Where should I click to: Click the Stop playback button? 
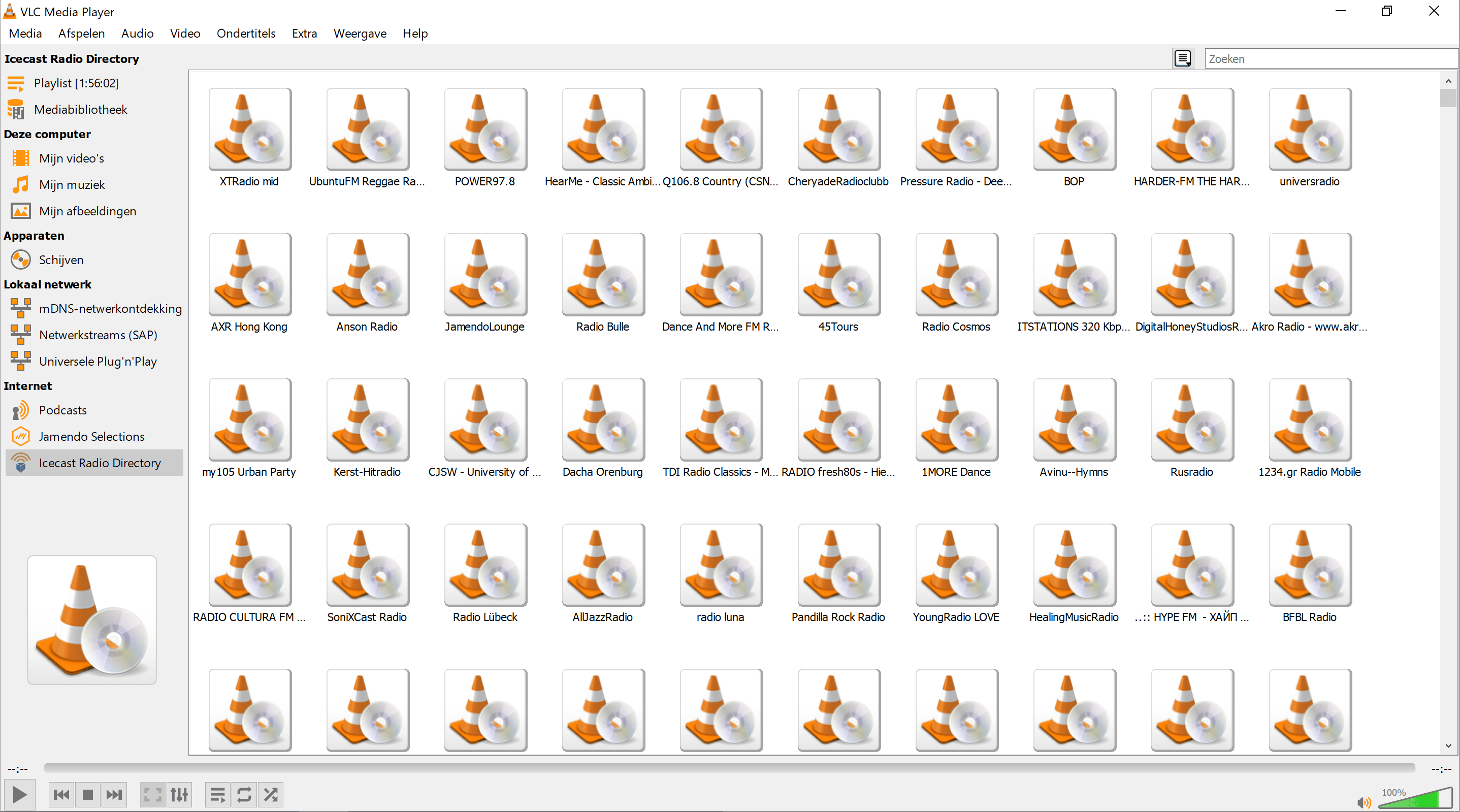[x=87, y=794]
